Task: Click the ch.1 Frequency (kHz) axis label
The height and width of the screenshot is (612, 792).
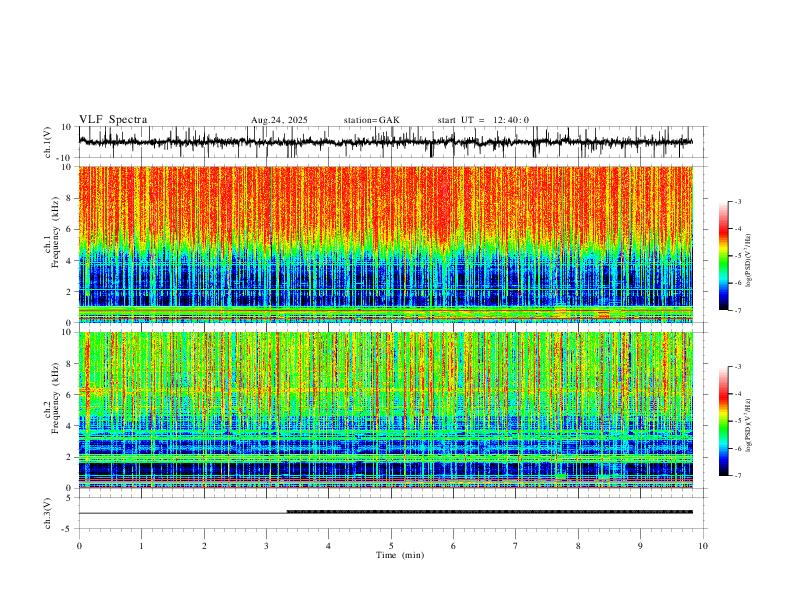Action: 53,233
